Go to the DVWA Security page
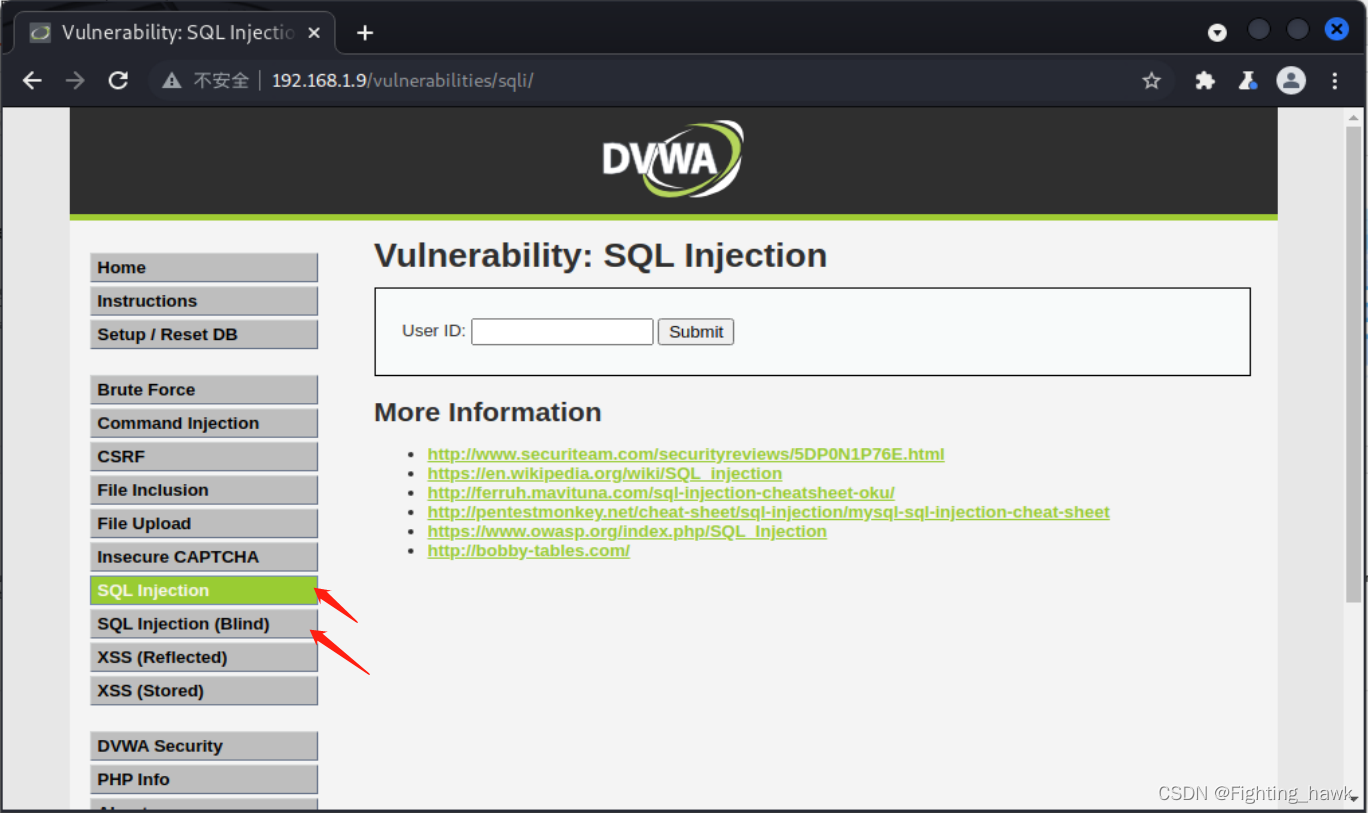Viewport: 1368px width, 813px height. [x=204, y=746]
